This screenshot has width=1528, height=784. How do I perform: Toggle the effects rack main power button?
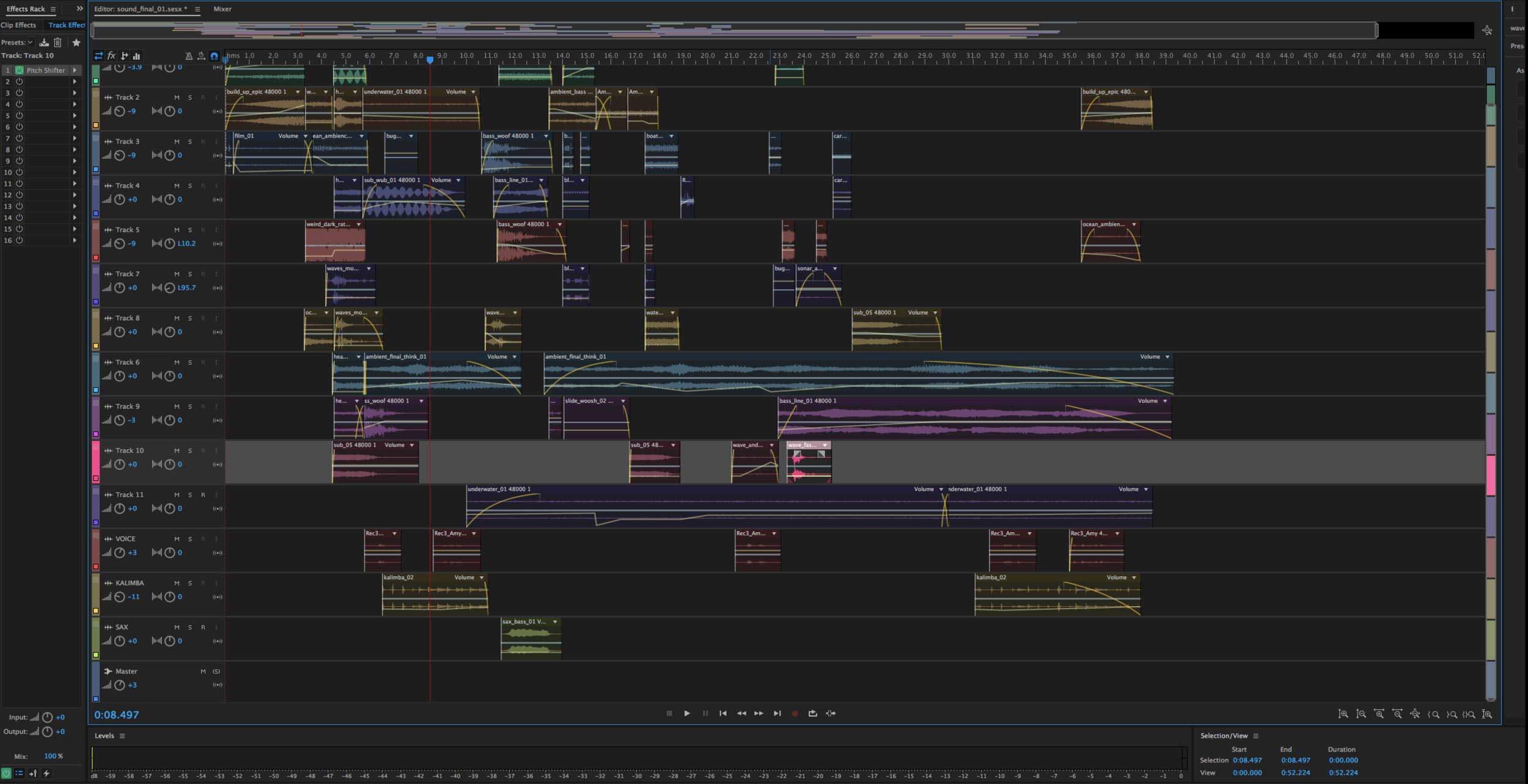pos(6,773)
